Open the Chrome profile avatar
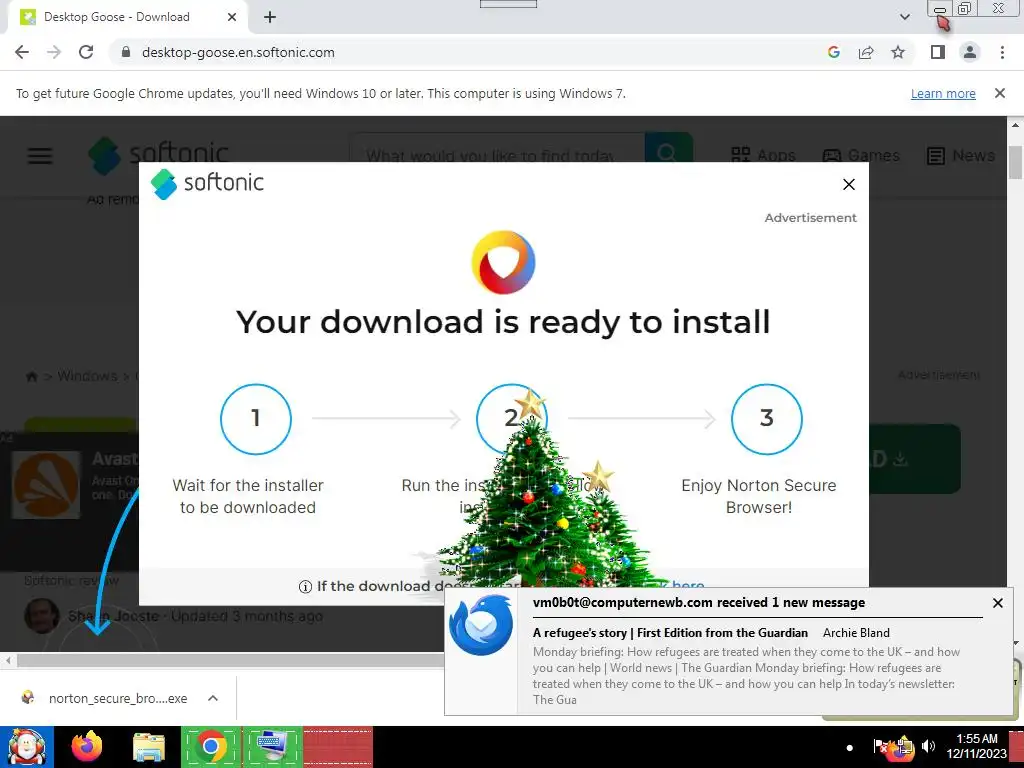 coord(970,52)
